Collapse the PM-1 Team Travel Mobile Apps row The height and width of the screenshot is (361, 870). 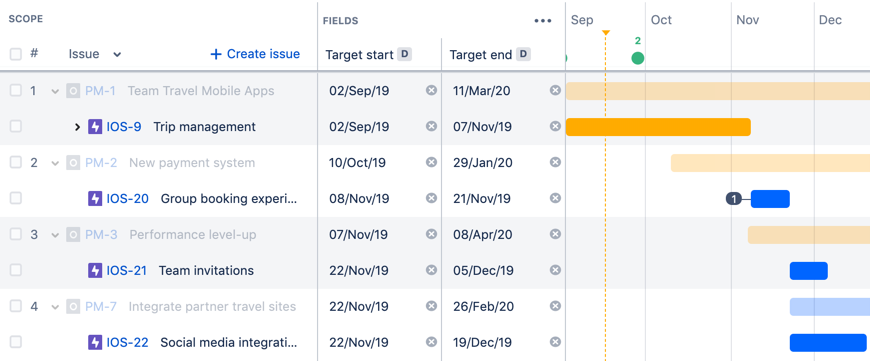pyautogui.click(x=55, y=91)
